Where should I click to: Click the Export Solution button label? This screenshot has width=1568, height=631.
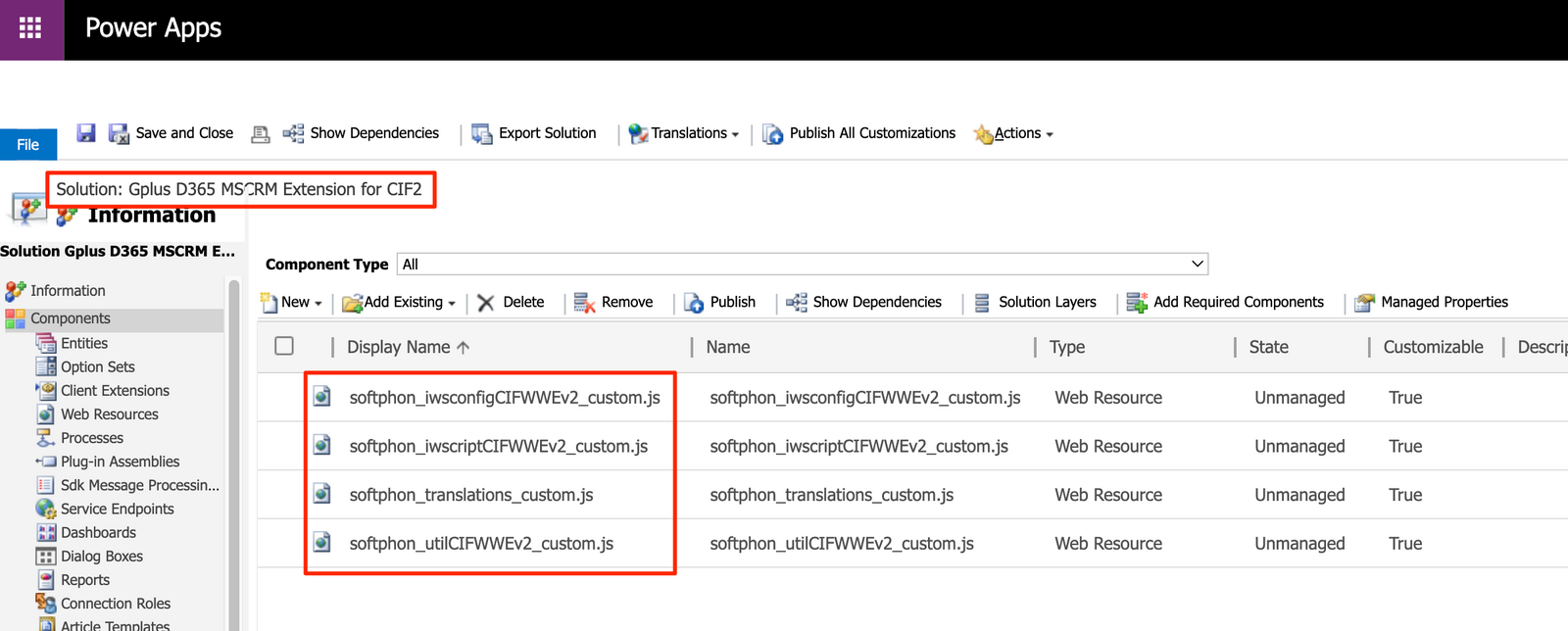pyautogui.click(x=547, y=133)
